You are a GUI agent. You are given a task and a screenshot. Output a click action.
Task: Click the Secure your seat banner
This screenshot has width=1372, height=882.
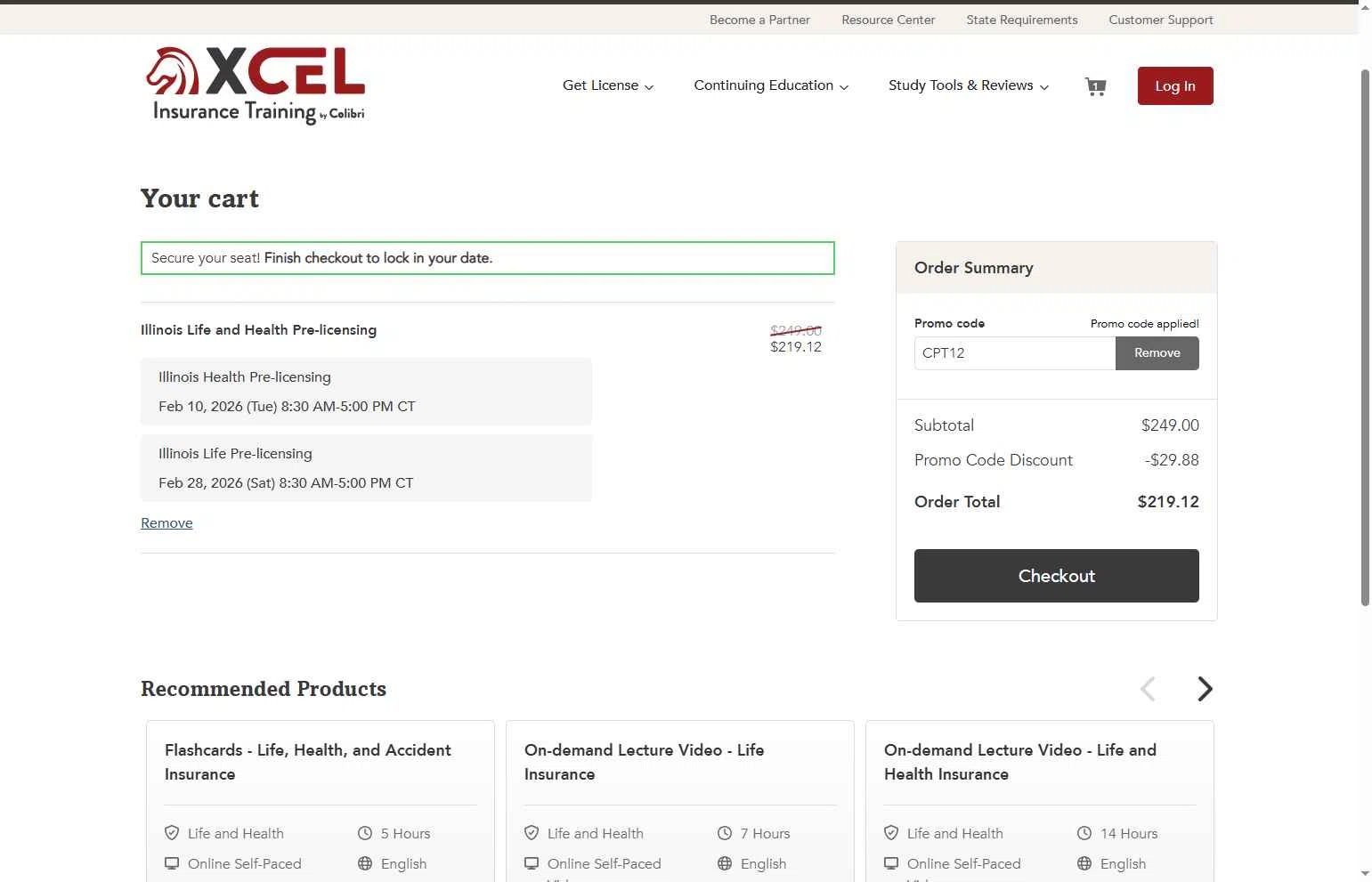488,258
